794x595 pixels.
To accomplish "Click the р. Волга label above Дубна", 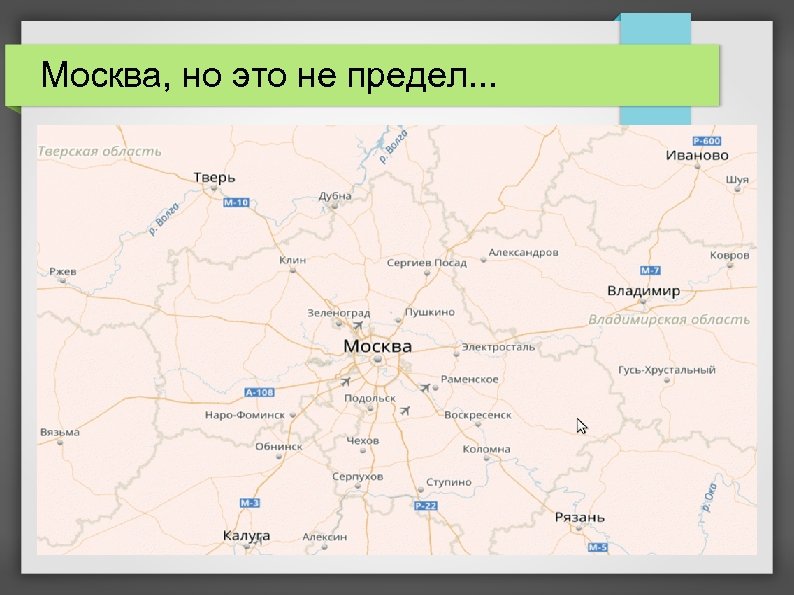I will (x=393, y=146).
